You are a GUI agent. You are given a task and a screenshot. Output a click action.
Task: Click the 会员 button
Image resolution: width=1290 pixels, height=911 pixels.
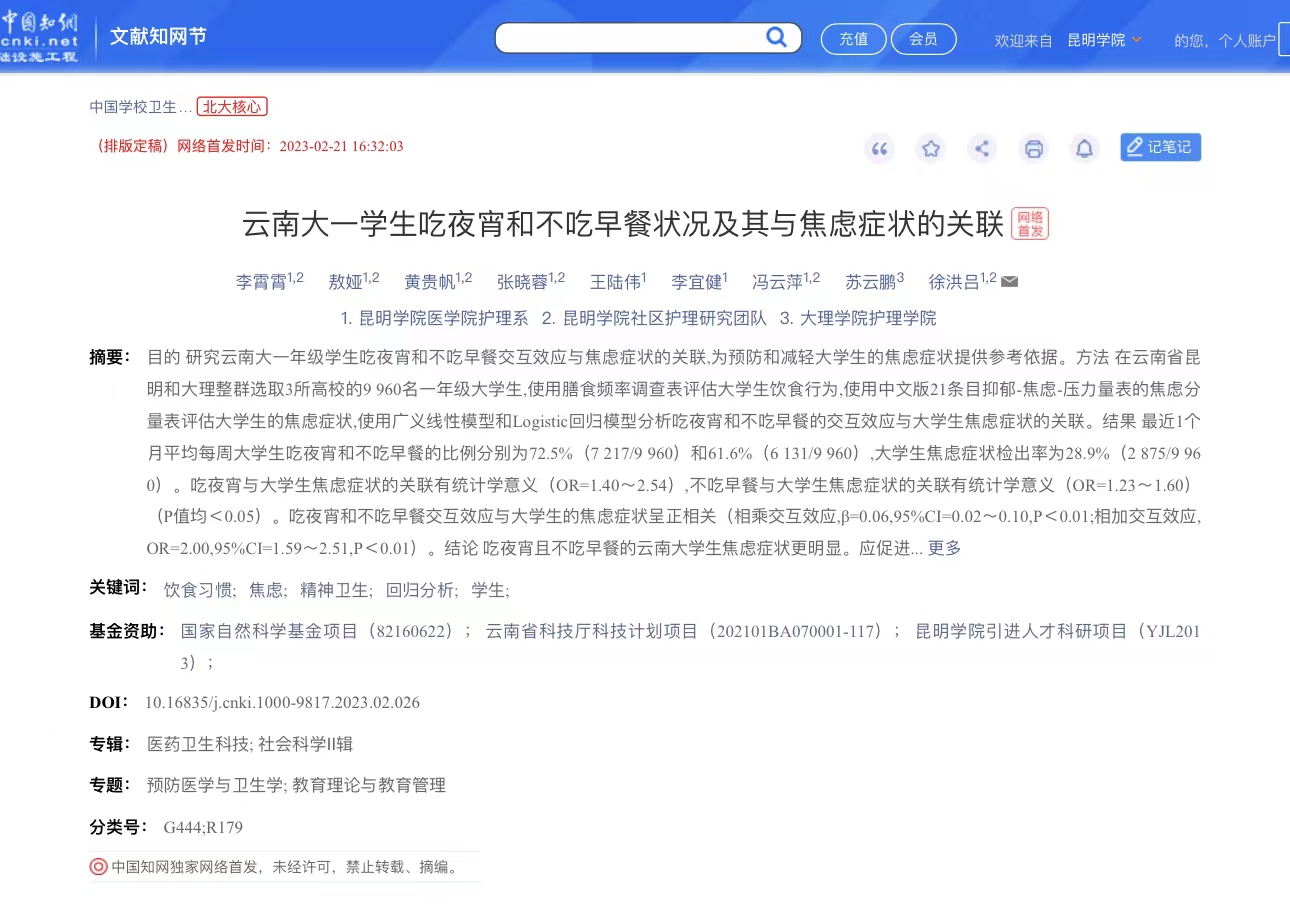(923, 39)
